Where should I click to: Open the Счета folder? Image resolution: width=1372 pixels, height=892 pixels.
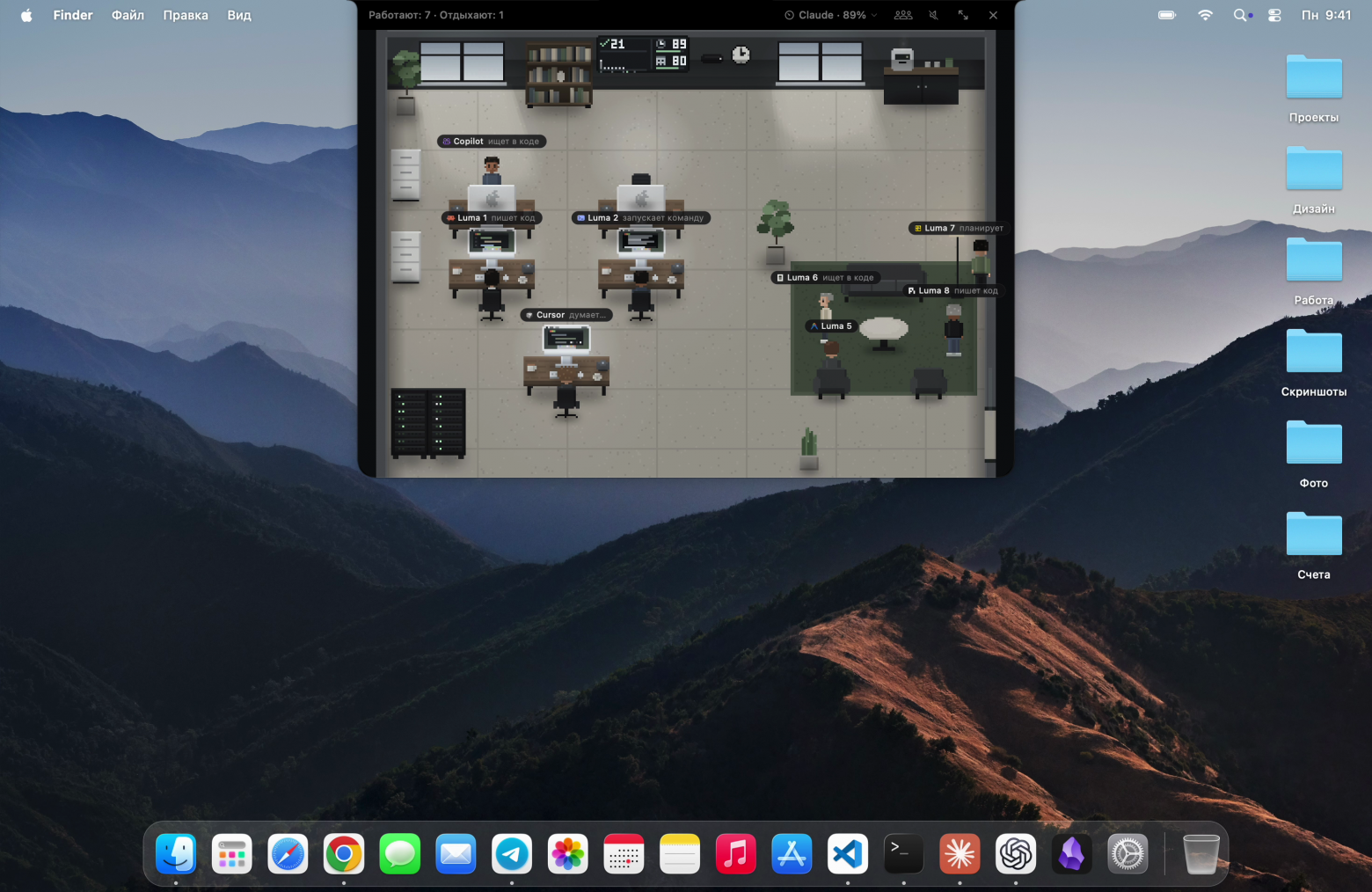coord(1314,546)
